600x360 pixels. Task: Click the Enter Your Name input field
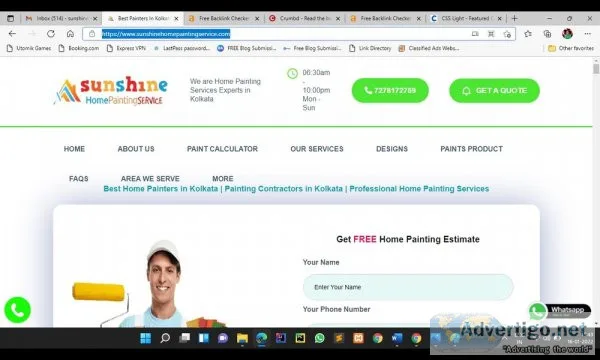point(408,287)
